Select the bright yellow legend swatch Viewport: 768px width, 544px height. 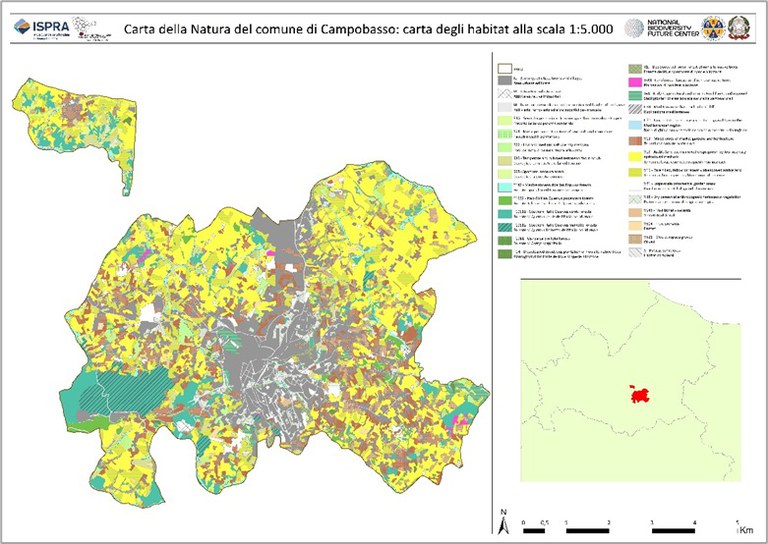tap(633, 155)
